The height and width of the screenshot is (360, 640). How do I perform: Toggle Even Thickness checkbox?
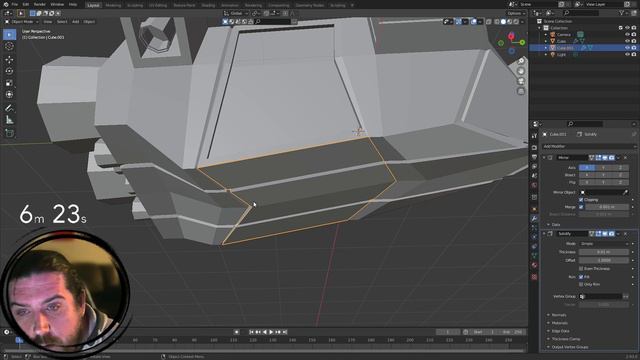[581, 269]
